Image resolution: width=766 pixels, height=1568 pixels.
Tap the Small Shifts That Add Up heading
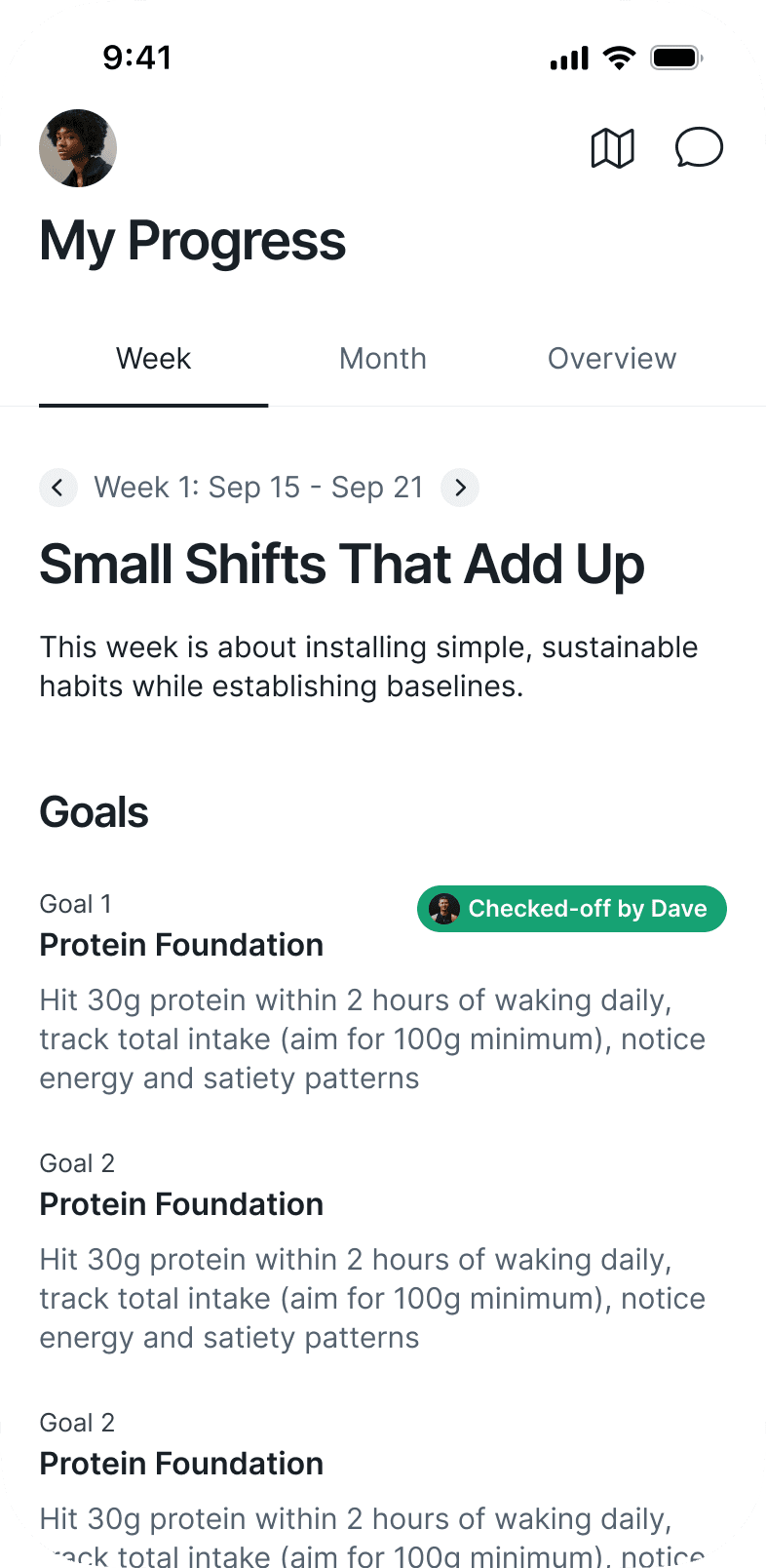(342, 566)
